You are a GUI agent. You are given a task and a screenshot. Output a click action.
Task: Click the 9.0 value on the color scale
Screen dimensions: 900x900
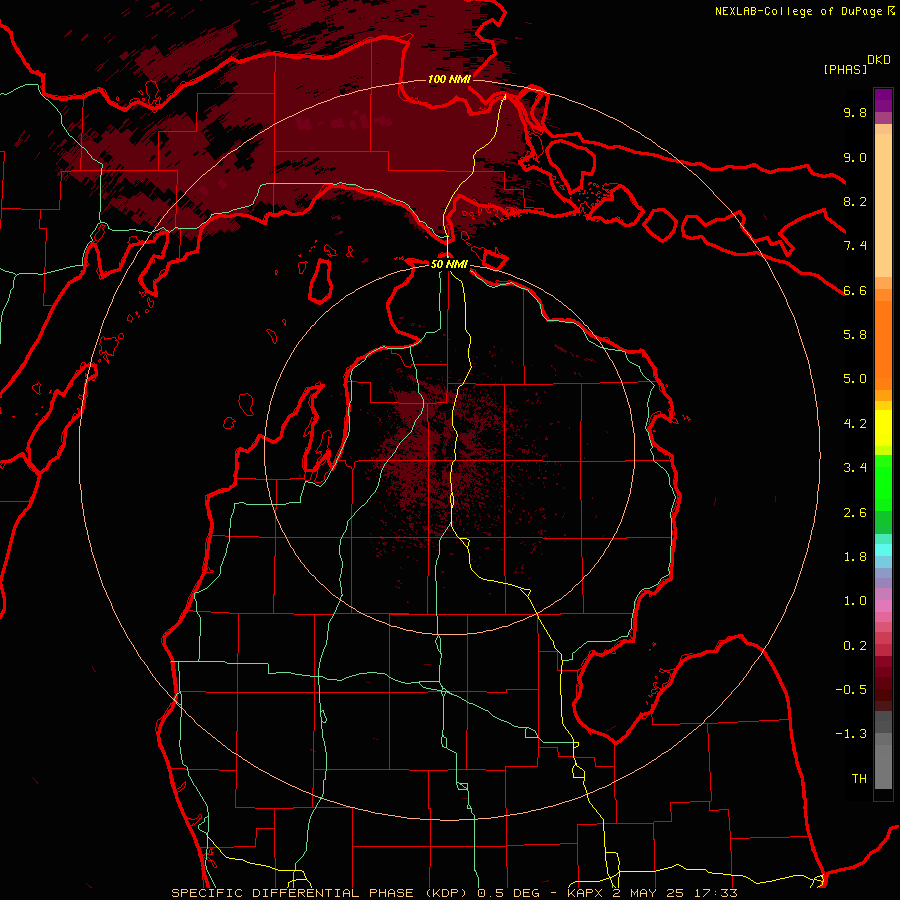coord(855,158)
